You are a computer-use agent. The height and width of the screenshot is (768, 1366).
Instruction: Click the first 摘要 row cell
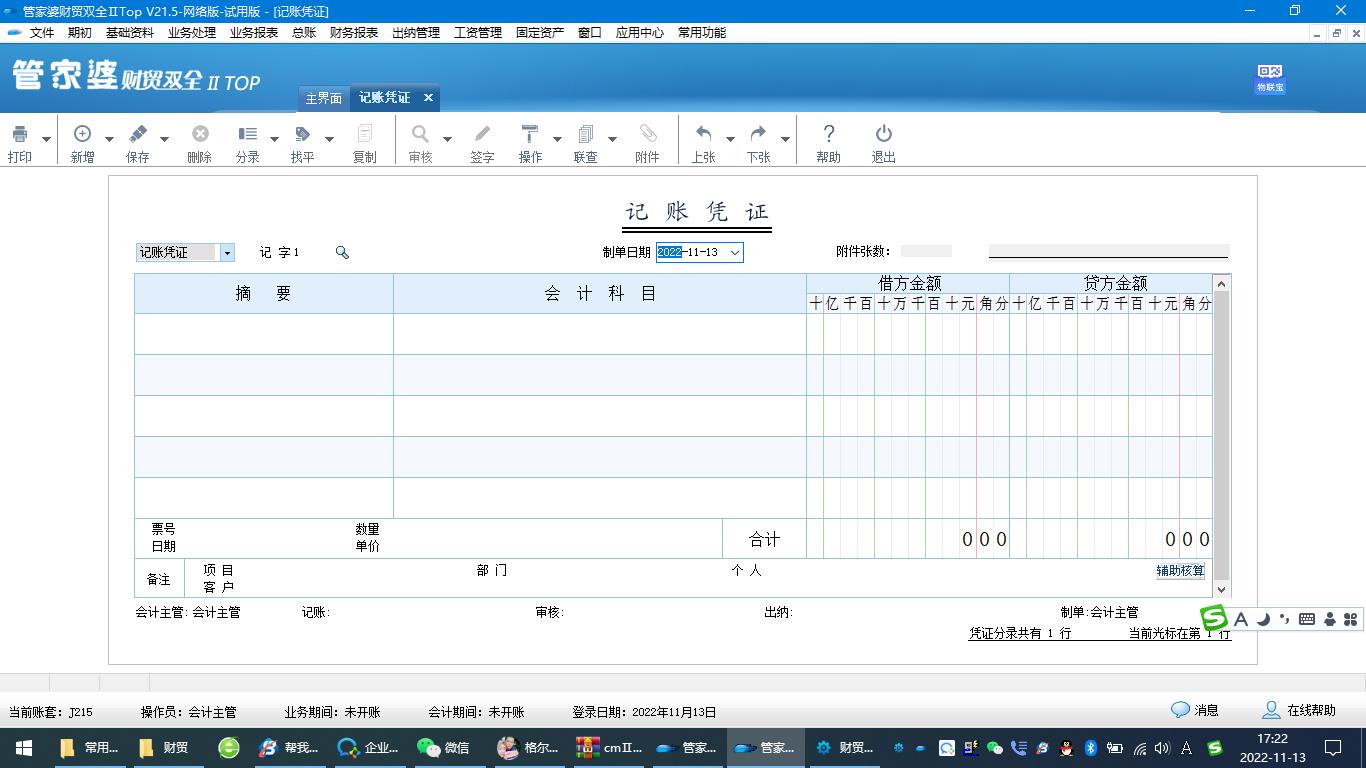click(x=264, y=334)
